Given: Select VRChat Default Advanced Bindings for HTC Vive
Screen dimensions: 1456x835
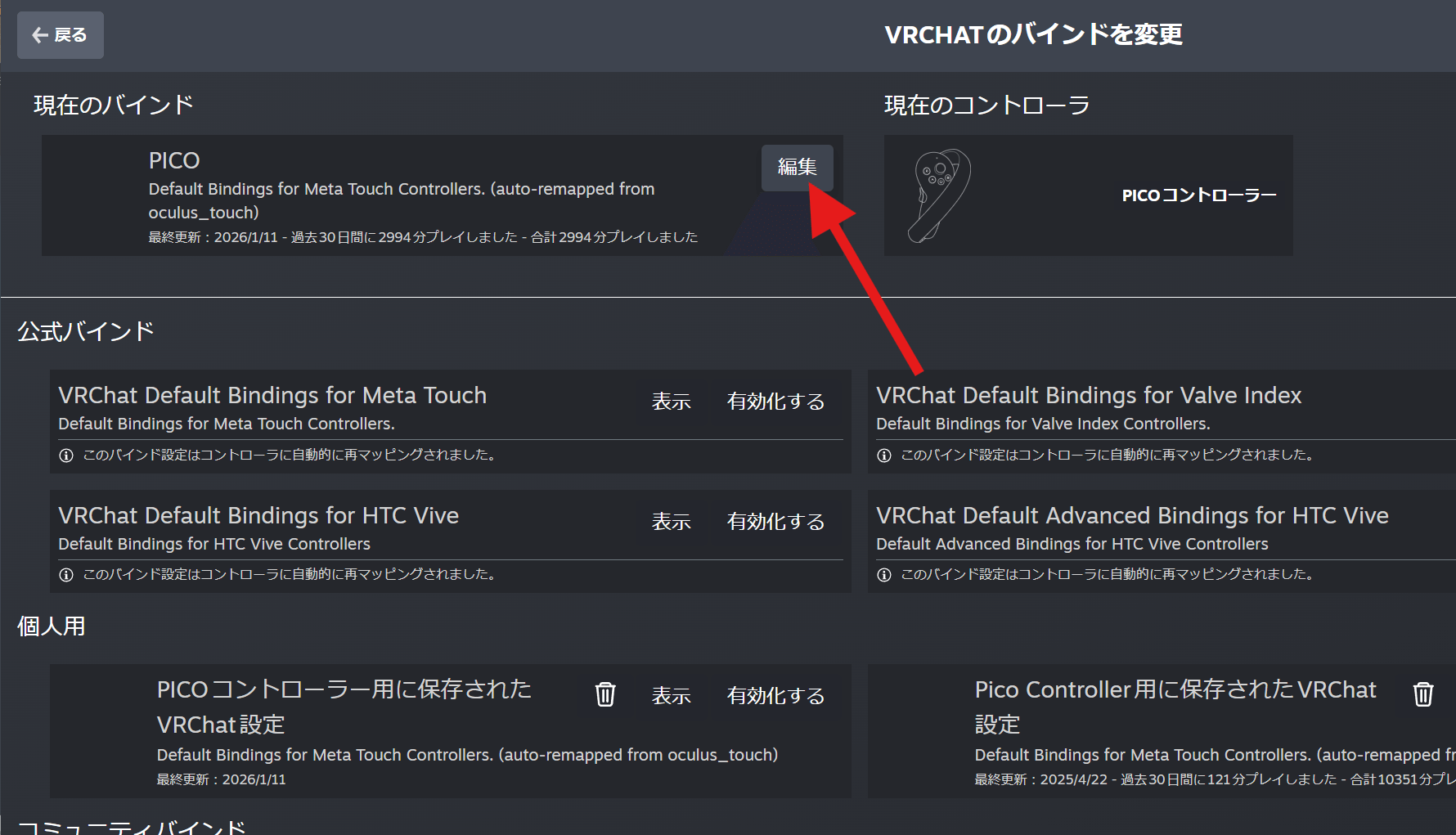Looking at the screenshot, I should tap(1132, 516).
